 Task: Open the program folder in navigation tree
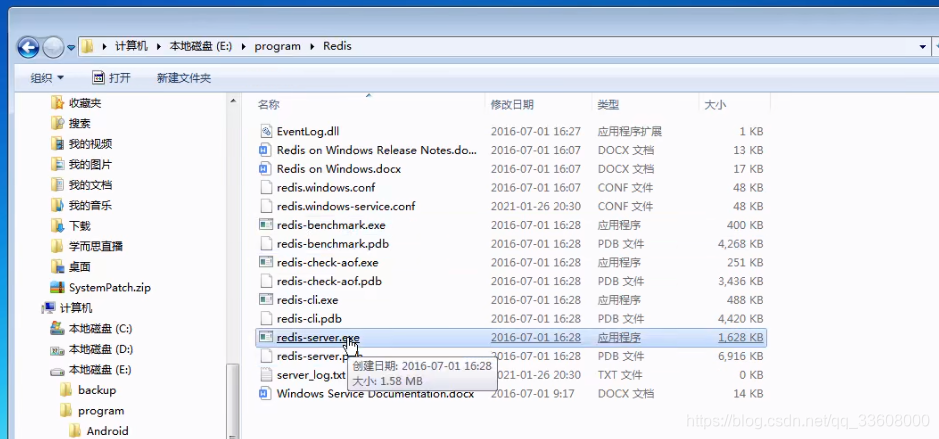point(101,411)
